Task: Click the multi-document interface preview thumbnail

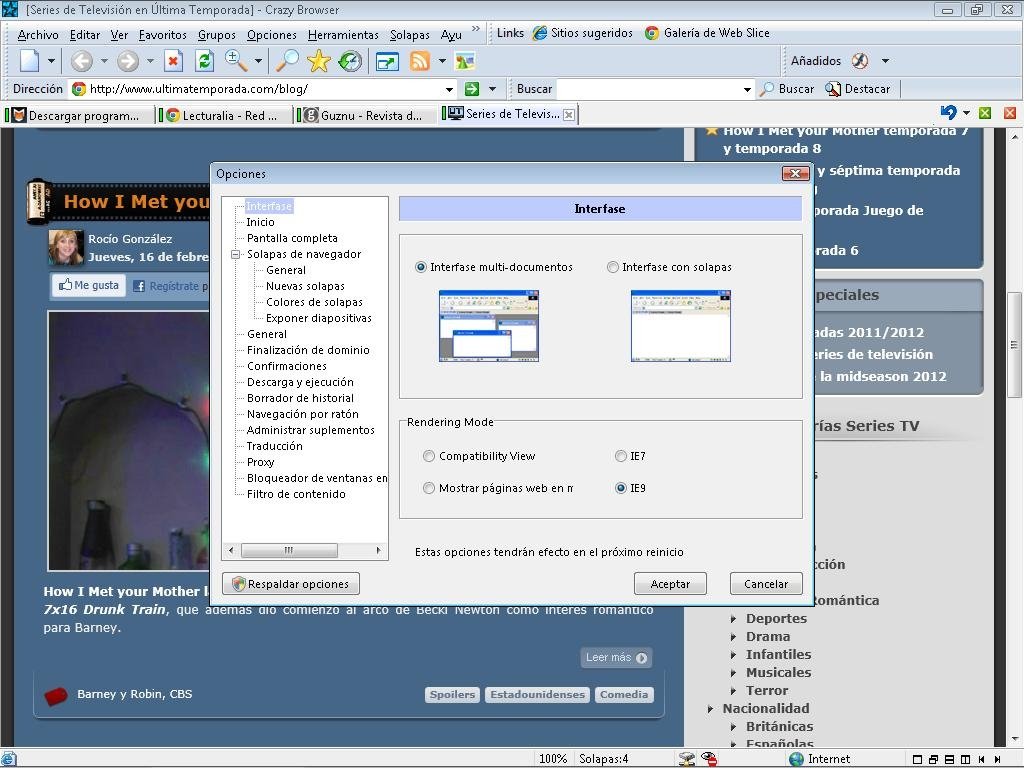Action: [x=489, y=326]
